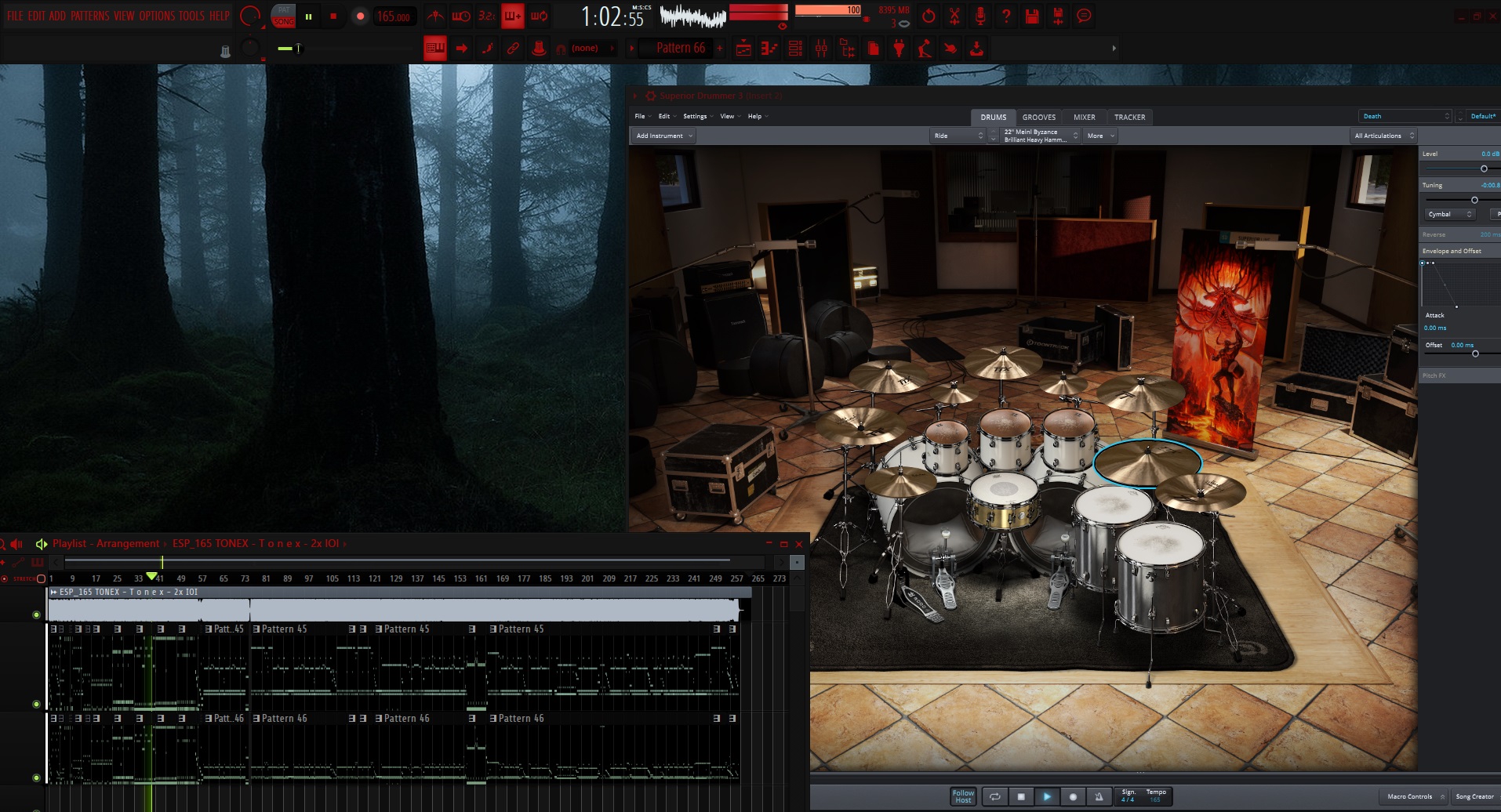Click the download content library icon

pyautogui.click(x=976, y=49)
